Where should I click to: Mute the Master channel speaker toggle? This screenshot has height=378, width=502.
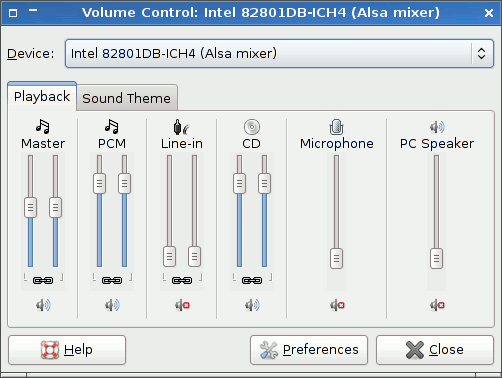(x=43, y=305)
